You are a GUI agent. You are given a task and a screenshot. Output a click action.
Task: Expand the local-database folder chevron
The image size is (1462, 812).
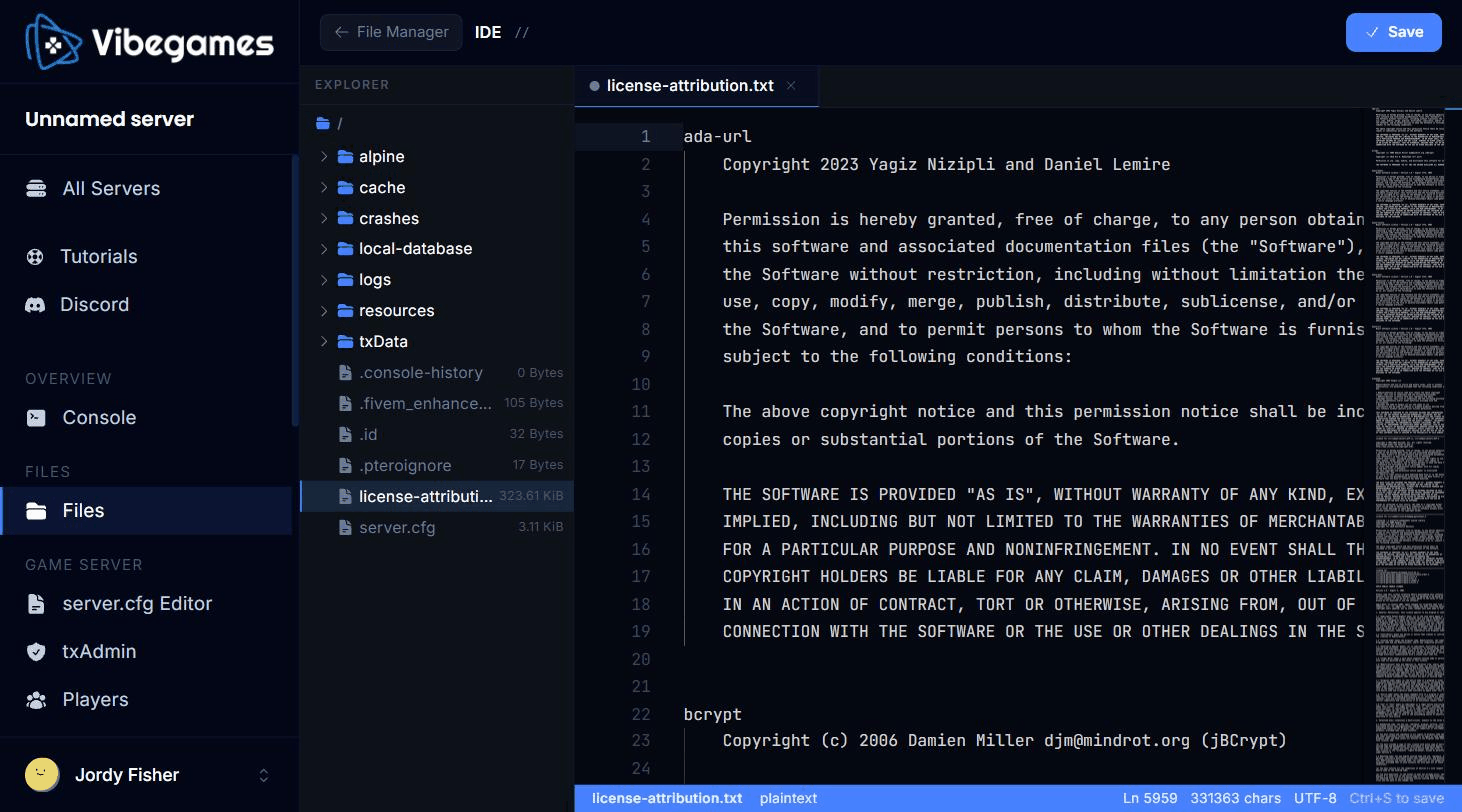pyautogui.click(x=324, y=248)
